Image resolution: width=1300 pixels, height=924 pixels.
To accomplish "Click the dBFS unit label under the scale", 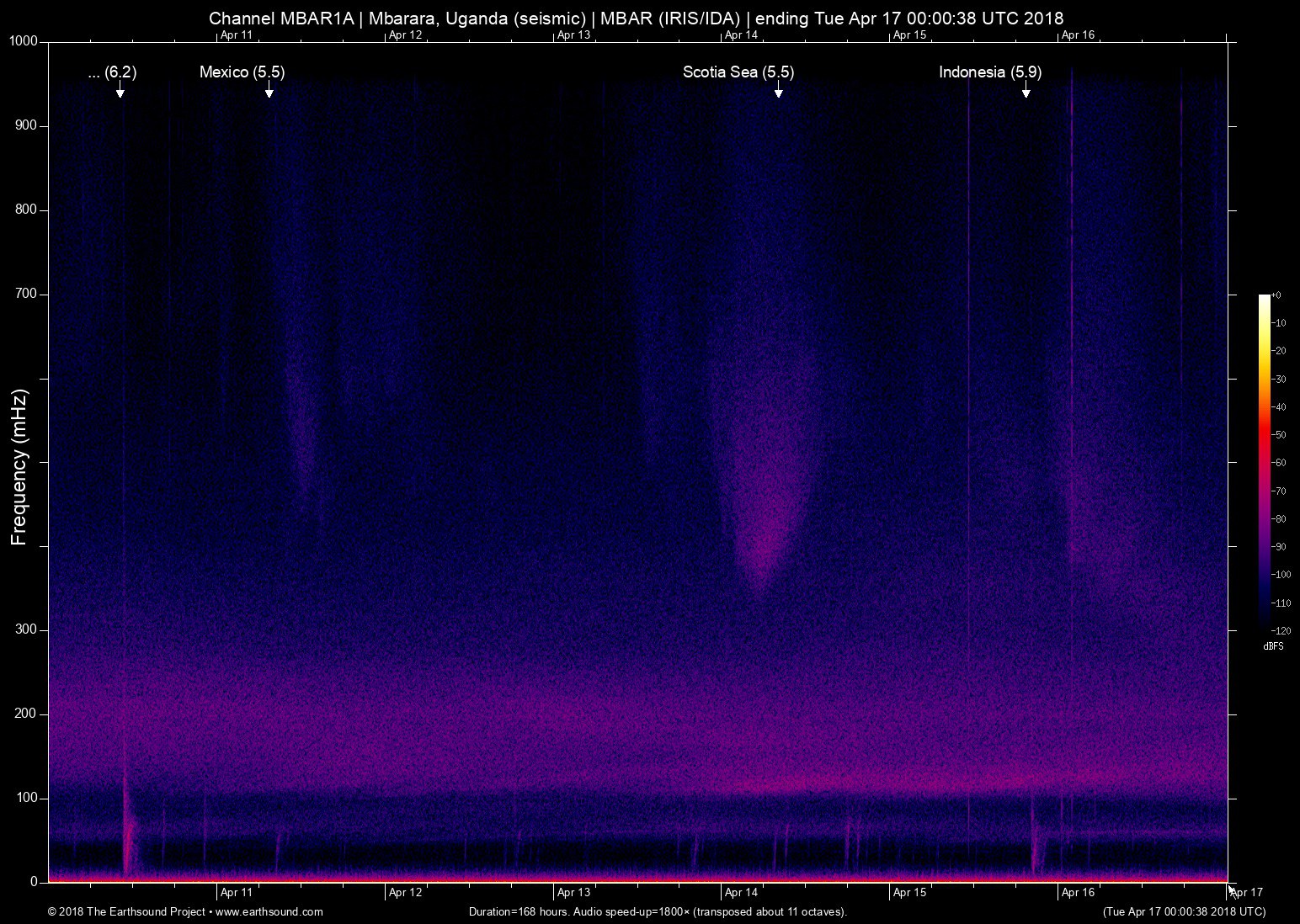I will (1273, 646).
